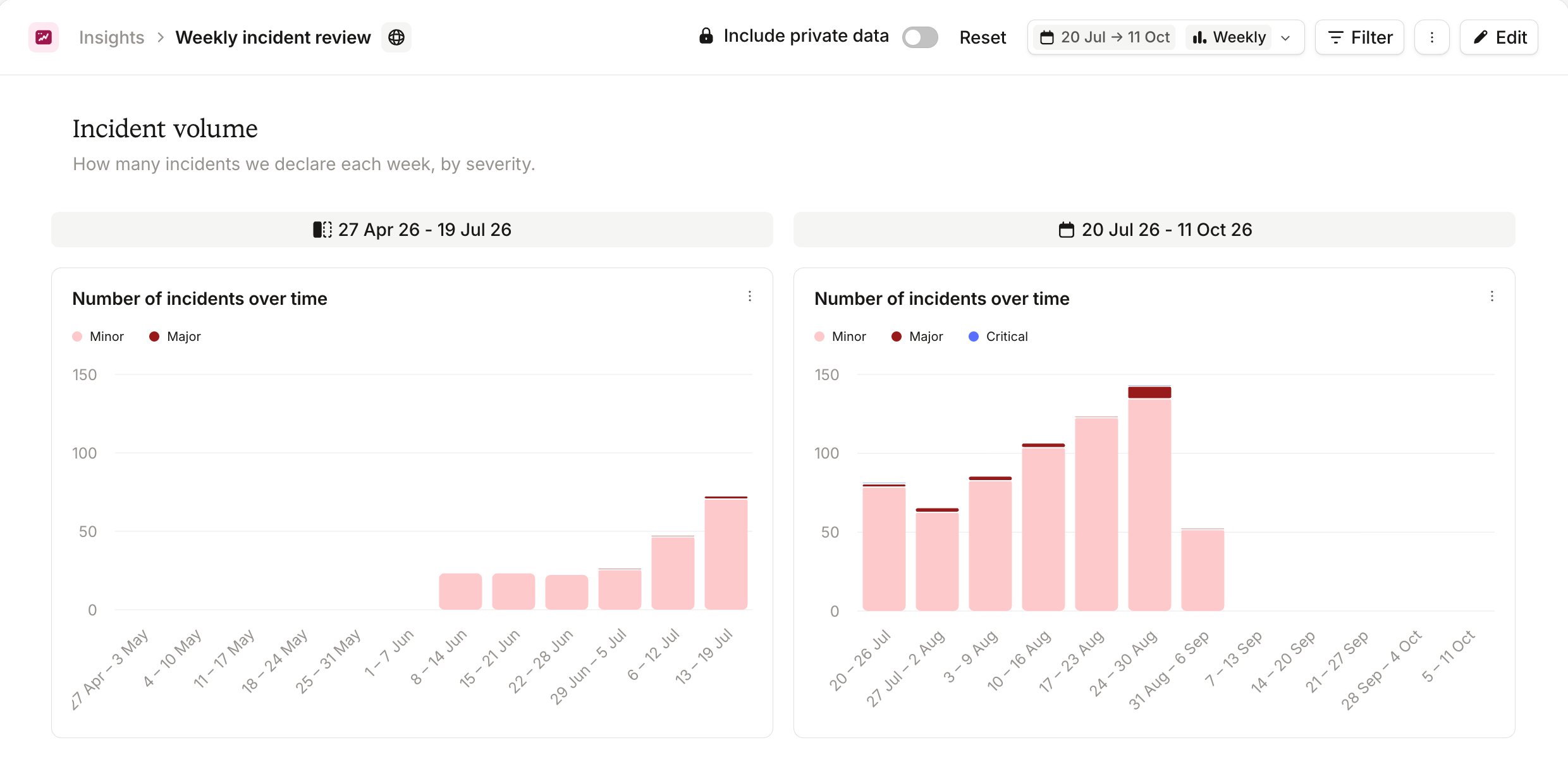Open the Filter button

tap(1359, 37)
